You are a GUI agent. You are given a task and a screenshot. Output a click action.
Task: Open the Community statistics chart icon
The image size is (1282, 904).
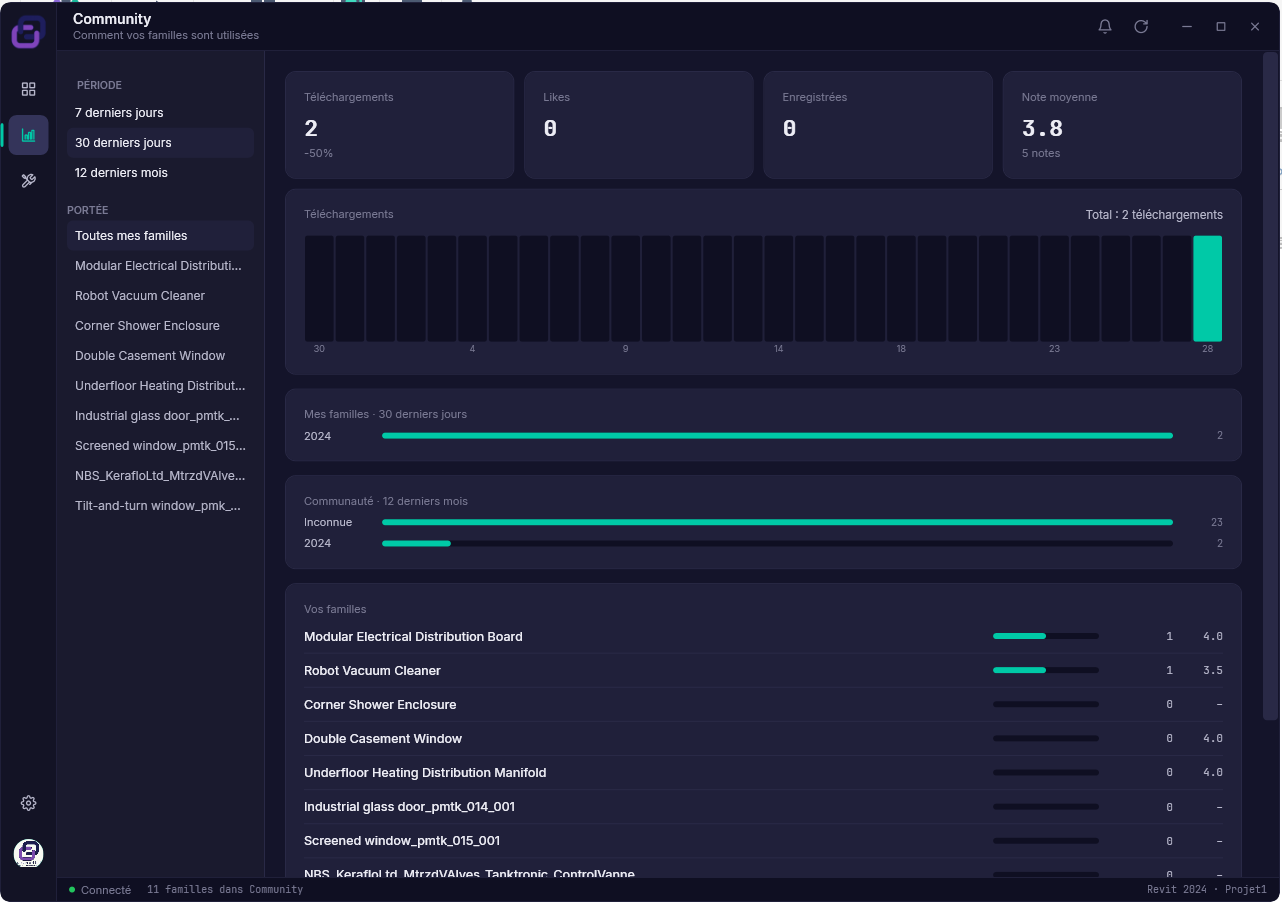coord(28,135)
